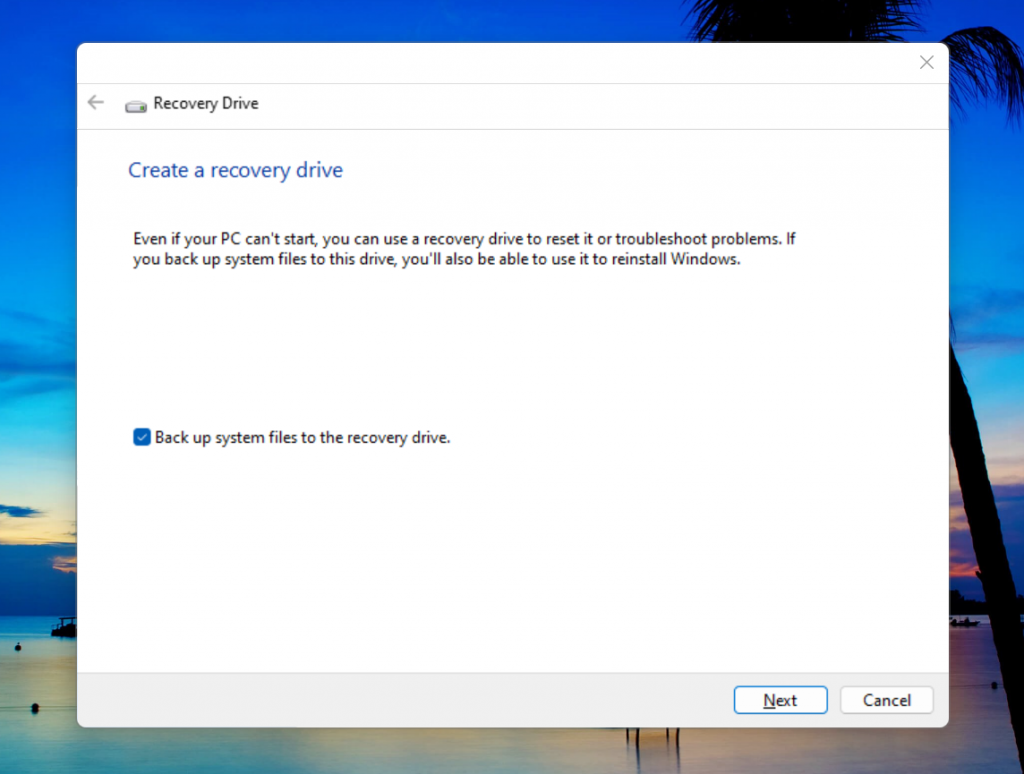
Task: Uncheck Back up system files to recovery drive
Action: [x=141, y=437]
